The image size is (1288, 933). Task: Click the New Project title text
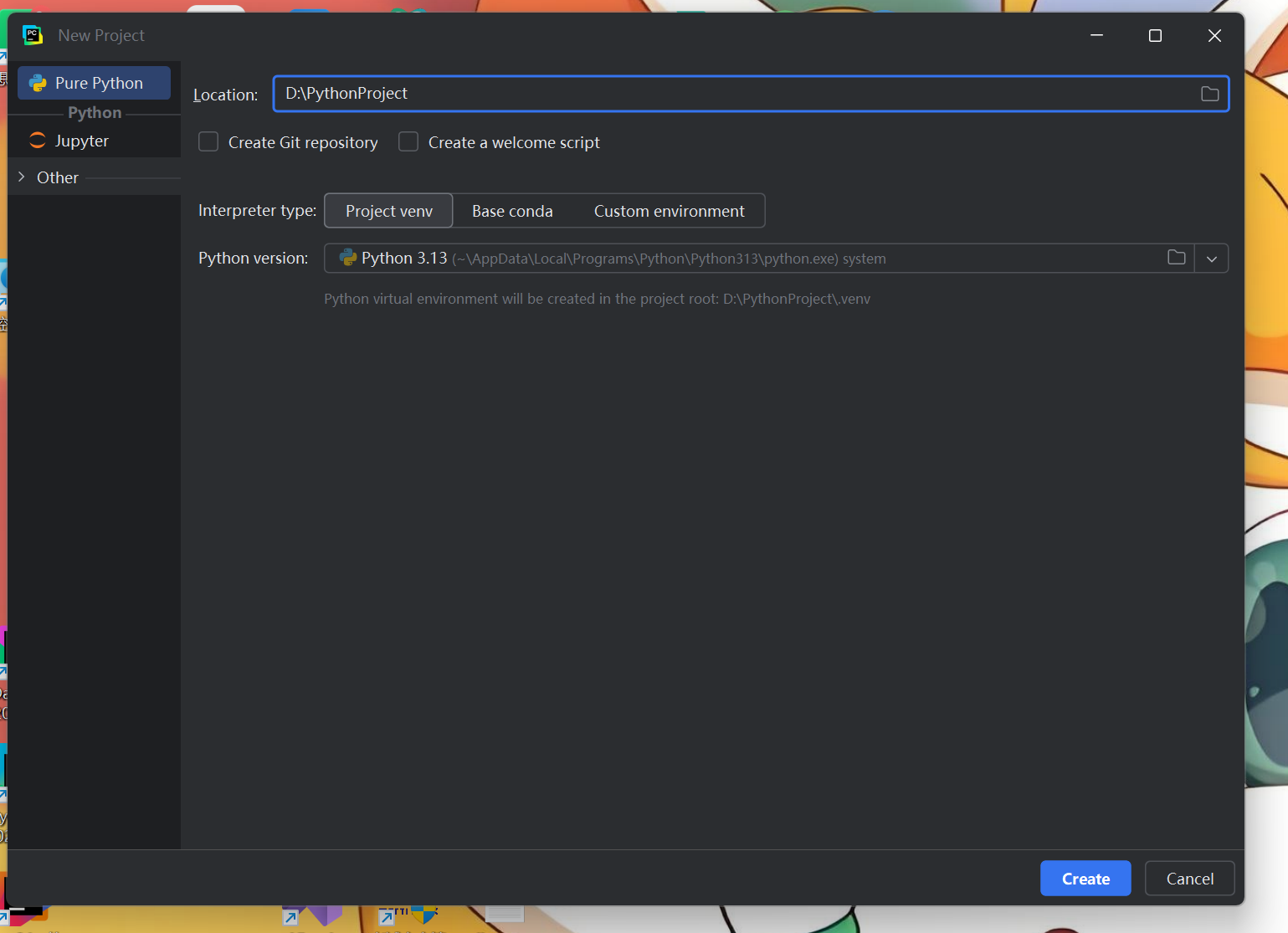coord(101,35)
